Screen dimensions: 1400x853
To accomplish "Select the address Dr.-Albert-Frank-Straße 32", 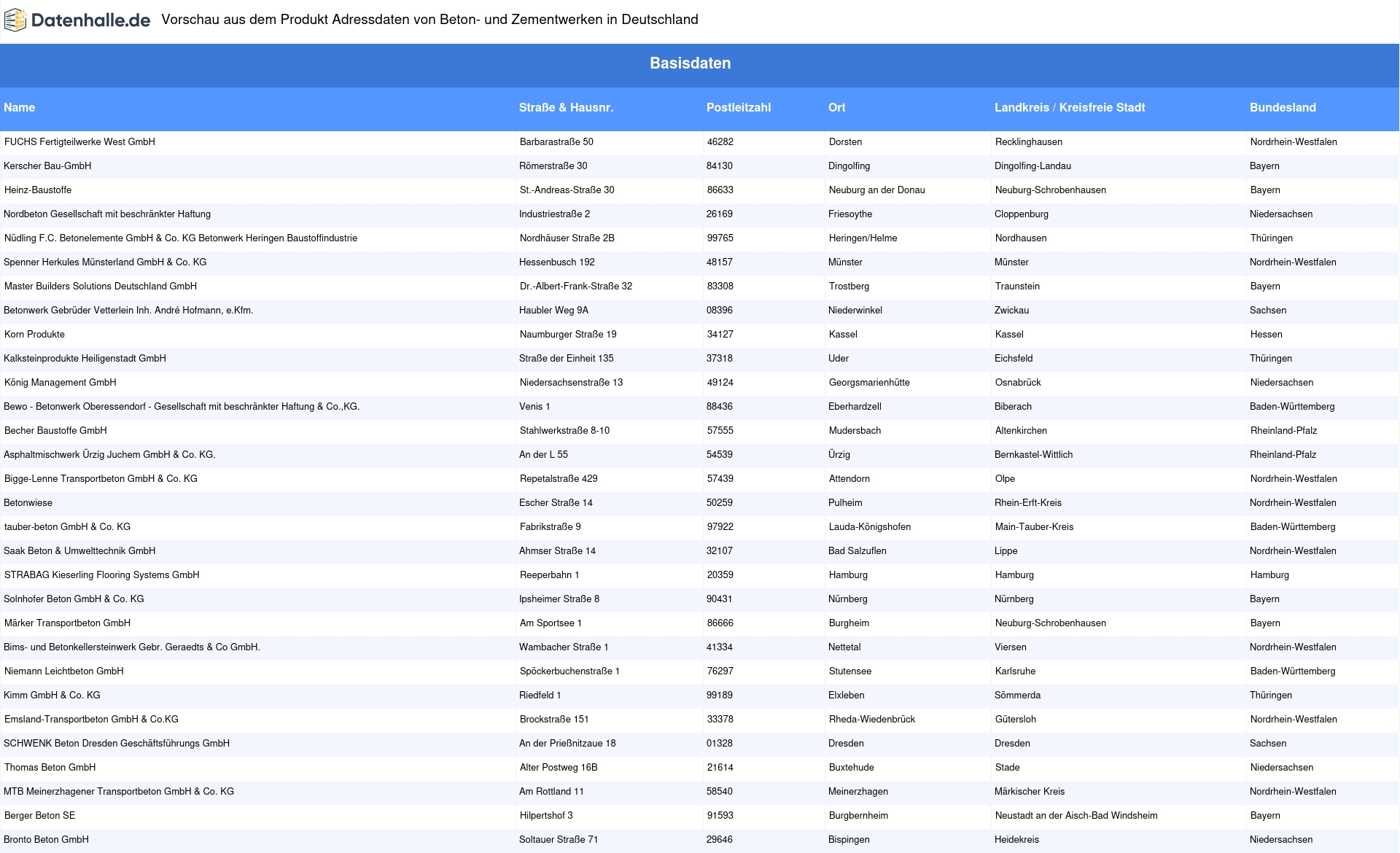I will click(576, 287).
